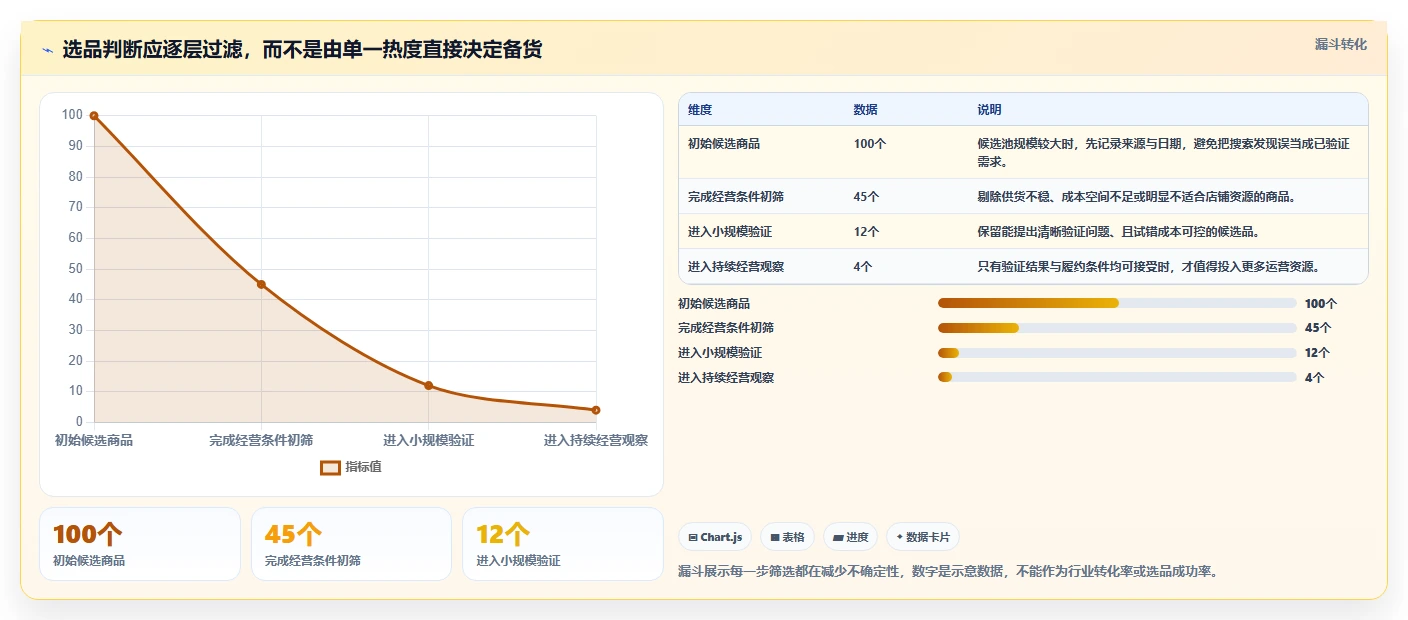Screen dimensions: 1408x620
Task: Click the 12个 value beside the progress bar
Action: (1318, 352)
